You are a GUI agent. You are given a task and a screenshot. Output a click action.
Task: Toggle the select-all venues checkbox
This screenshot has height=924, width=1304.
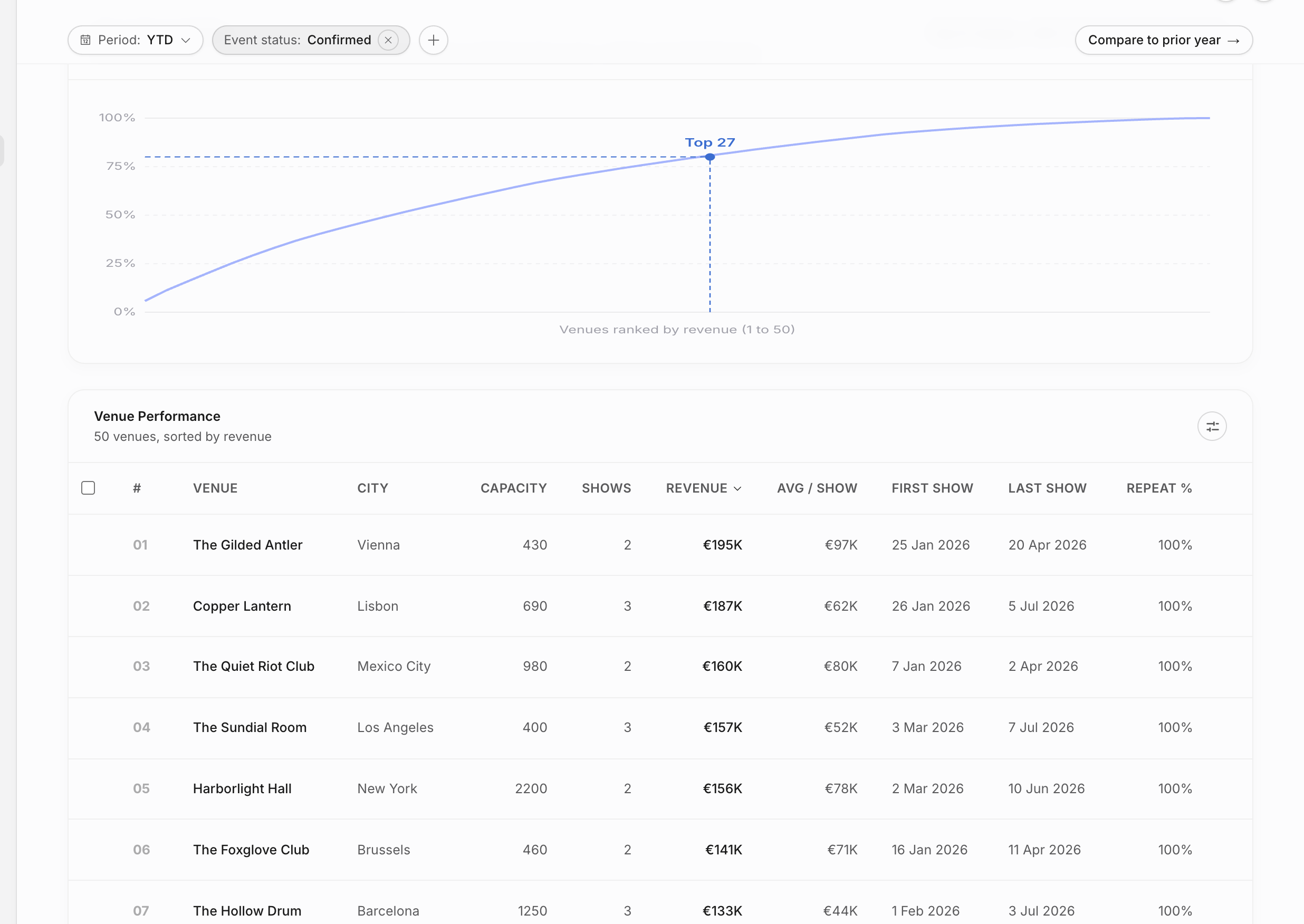[x=88, y=488]
